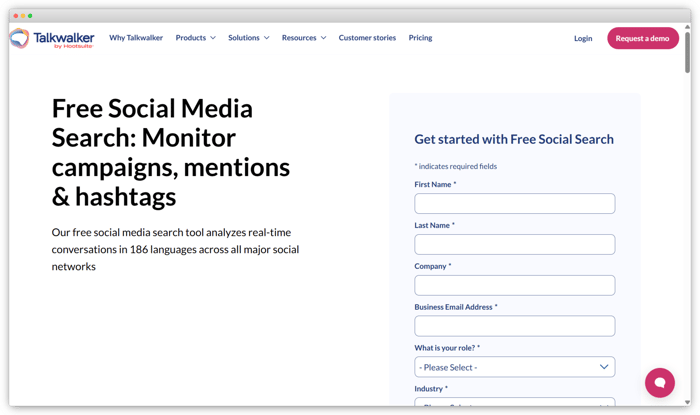The height and width of the screenshot is (415, 700).
Task: Click the Business Email Address field
Action: (x=514, y=326)
